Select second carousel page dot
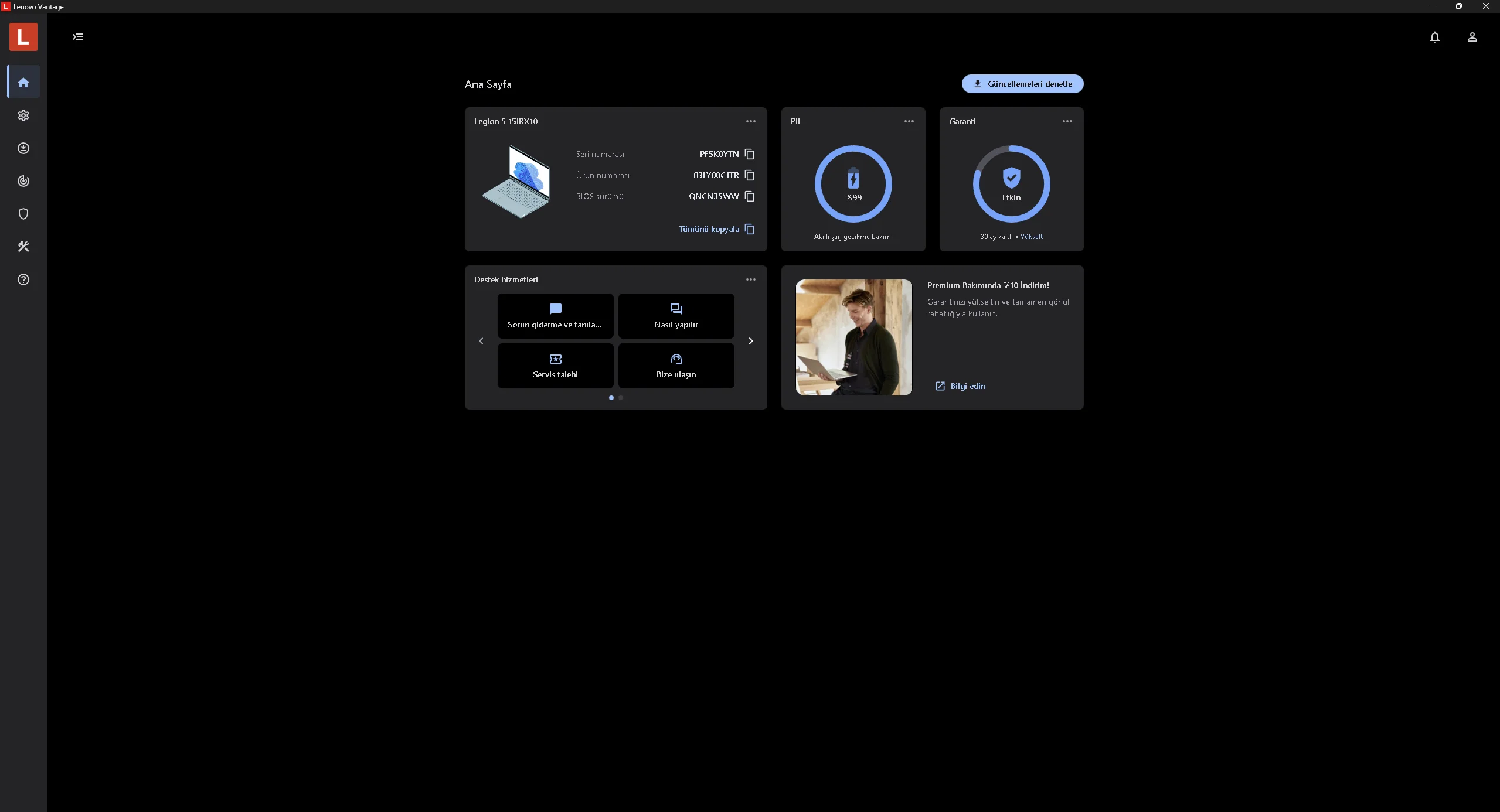The width and height of the screenshot is (1500, 812). click(x=621, y=398)
